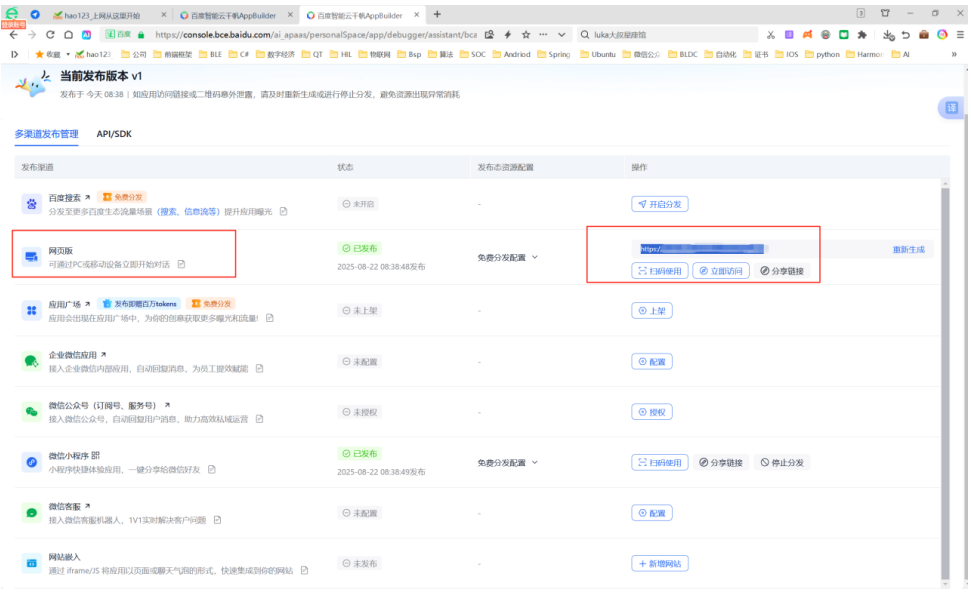Viewport: 971px width, 594px height.
Task: Click the browser address bar URL
Action: click(x=316, y=35)
